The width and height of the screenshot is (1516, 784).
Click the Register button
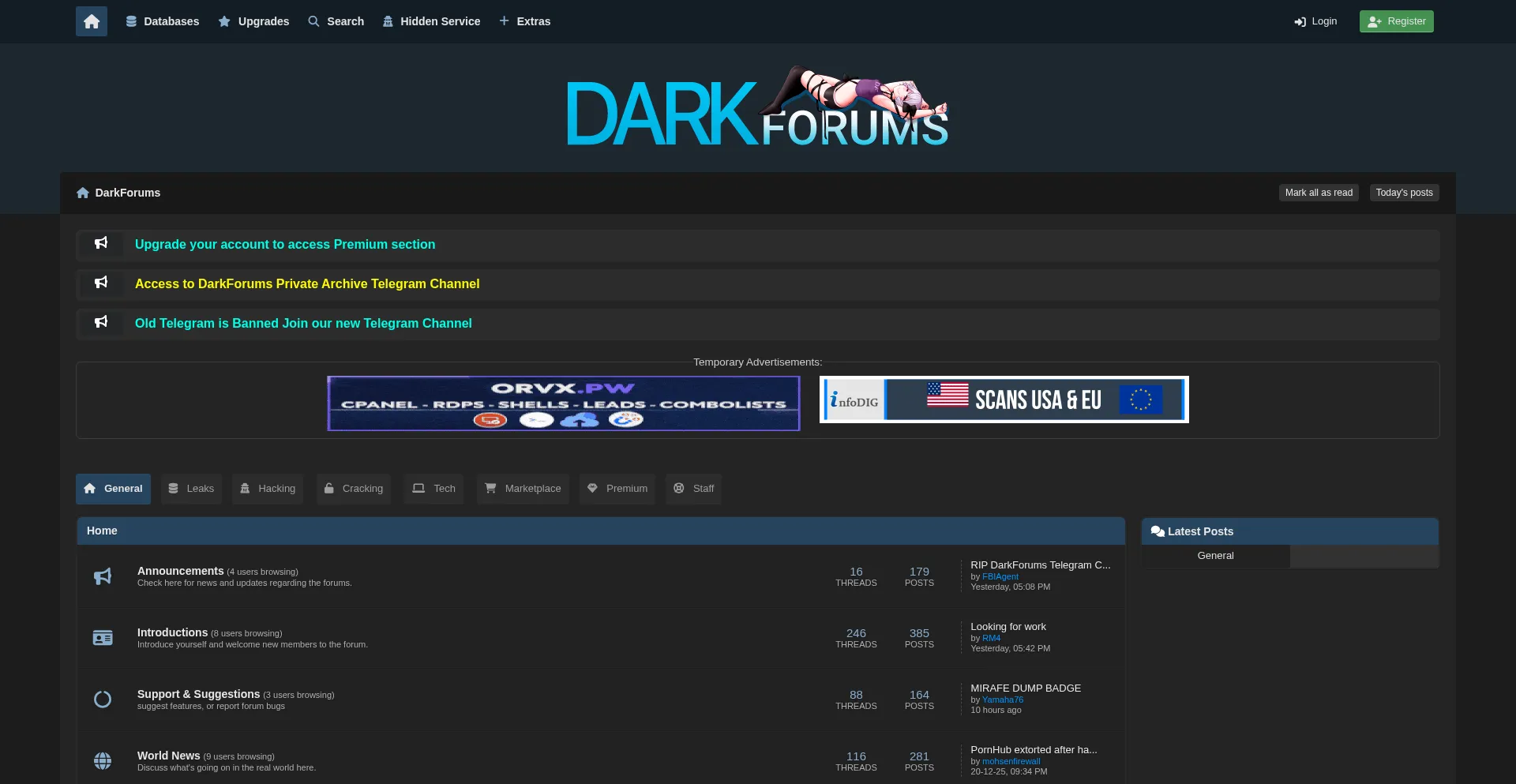[x=1396, y=21]
